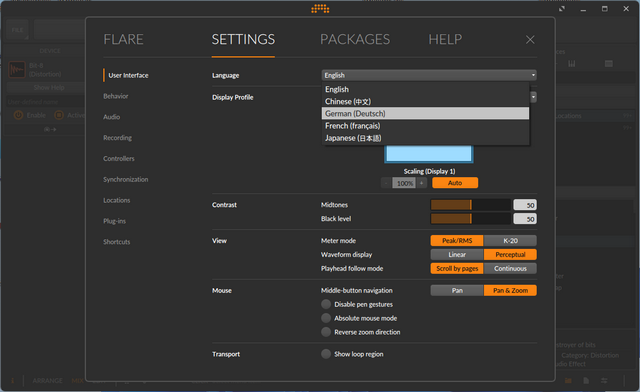Click the 100% scaling value field

click(404, 183)
